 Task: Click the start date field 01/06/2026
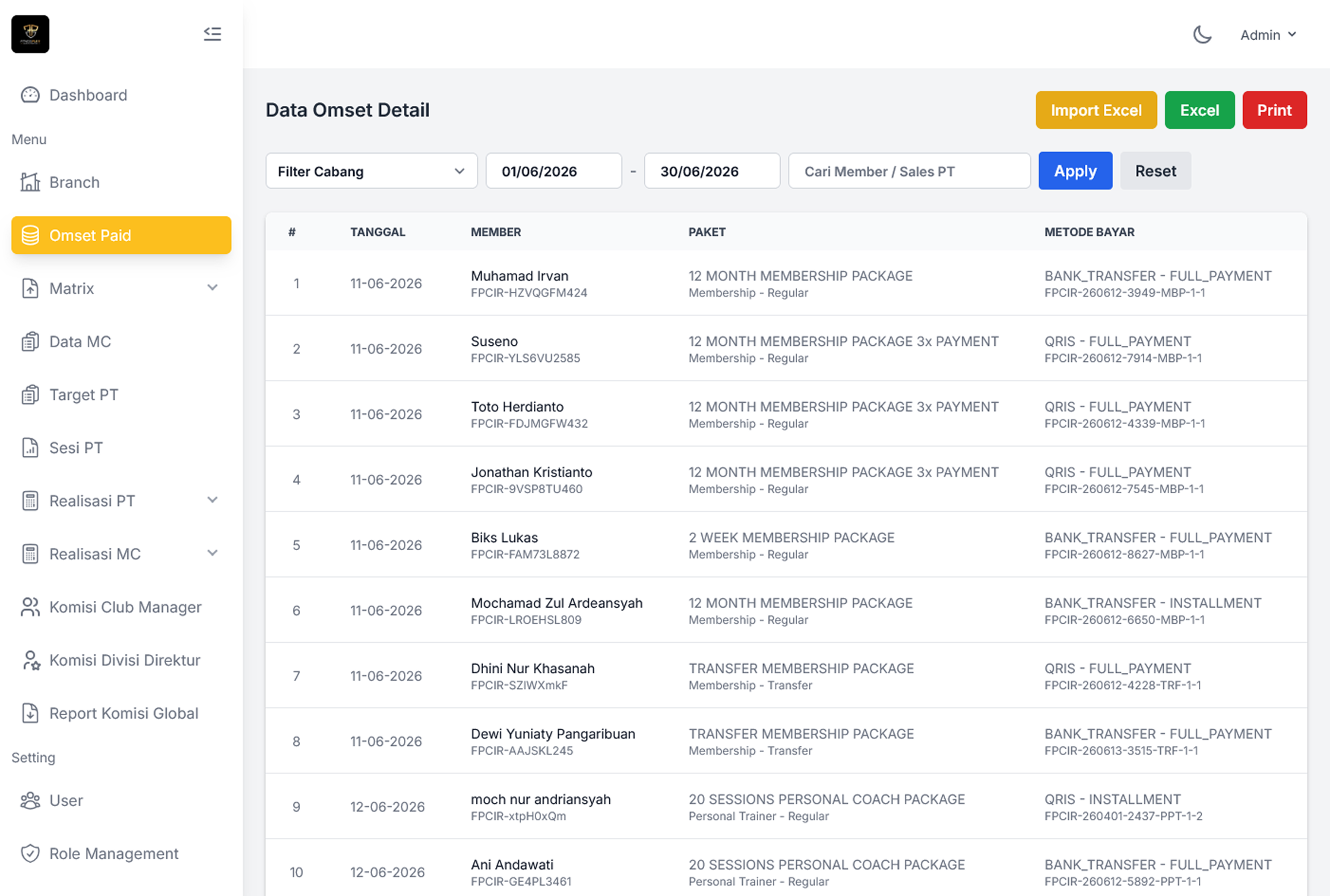click(554, 171)
